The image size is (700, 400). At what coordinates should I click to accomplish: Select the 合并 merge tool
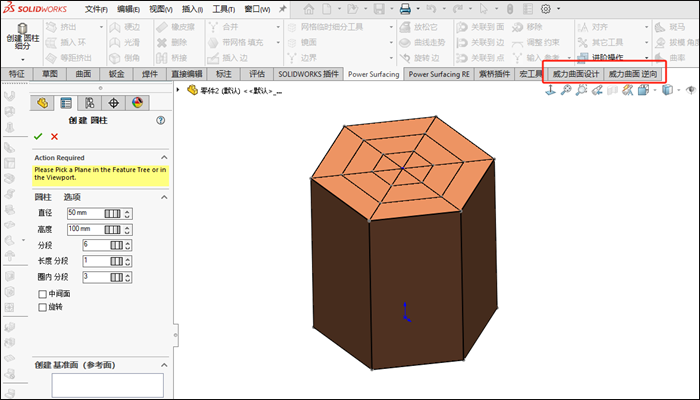223,27
